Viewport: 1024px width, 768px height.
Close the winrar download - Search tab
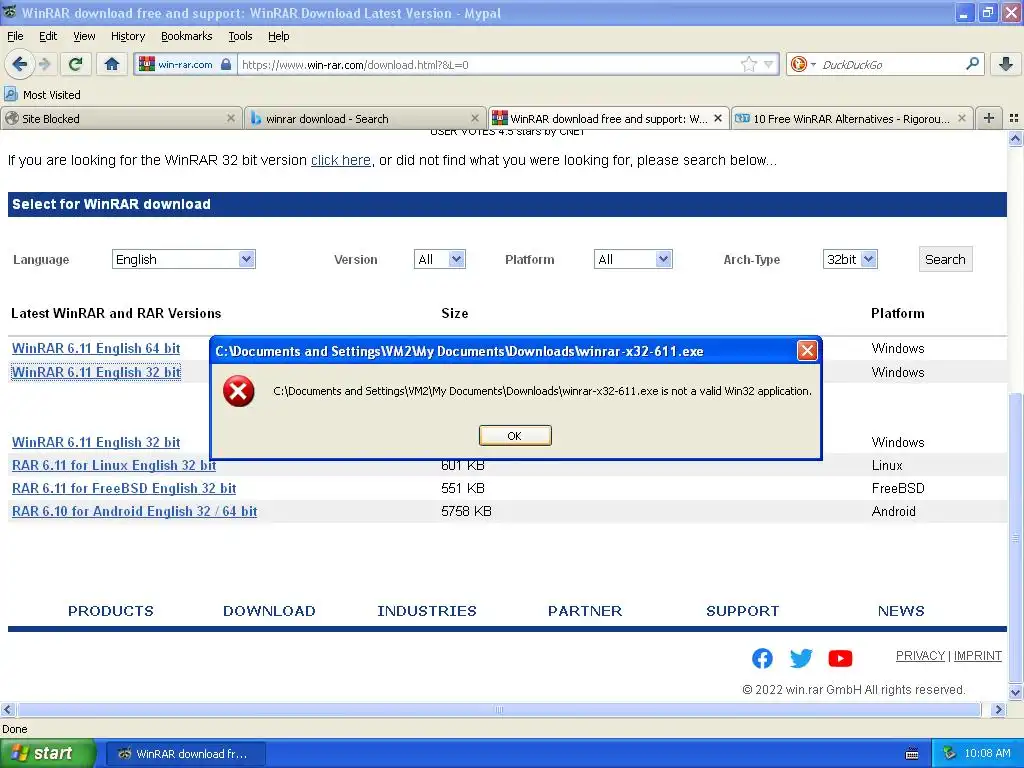click(x=475, y=118)
